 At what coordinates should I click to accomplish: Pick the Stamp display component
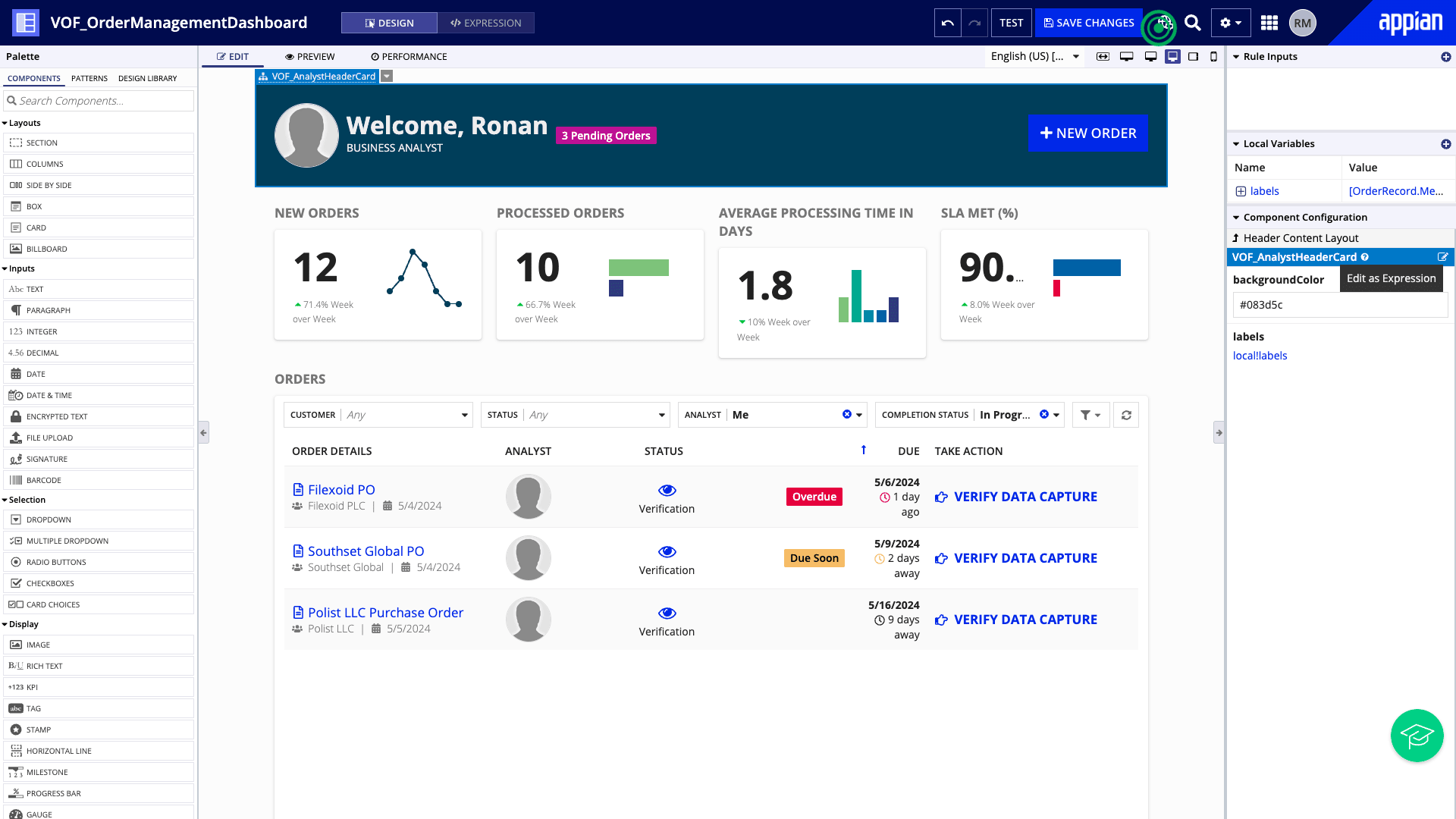tap(99, 730)
